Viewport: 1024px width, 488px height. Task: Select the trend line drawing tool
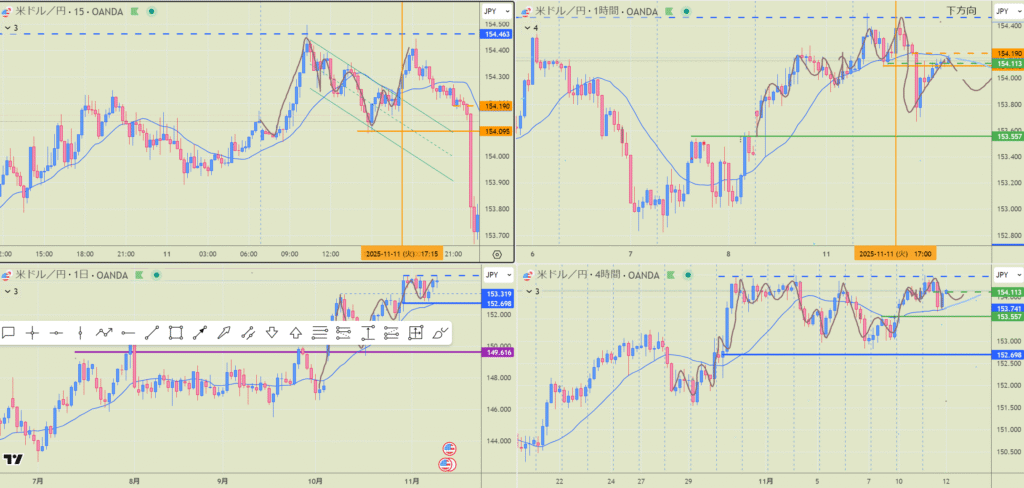point(152,333)
